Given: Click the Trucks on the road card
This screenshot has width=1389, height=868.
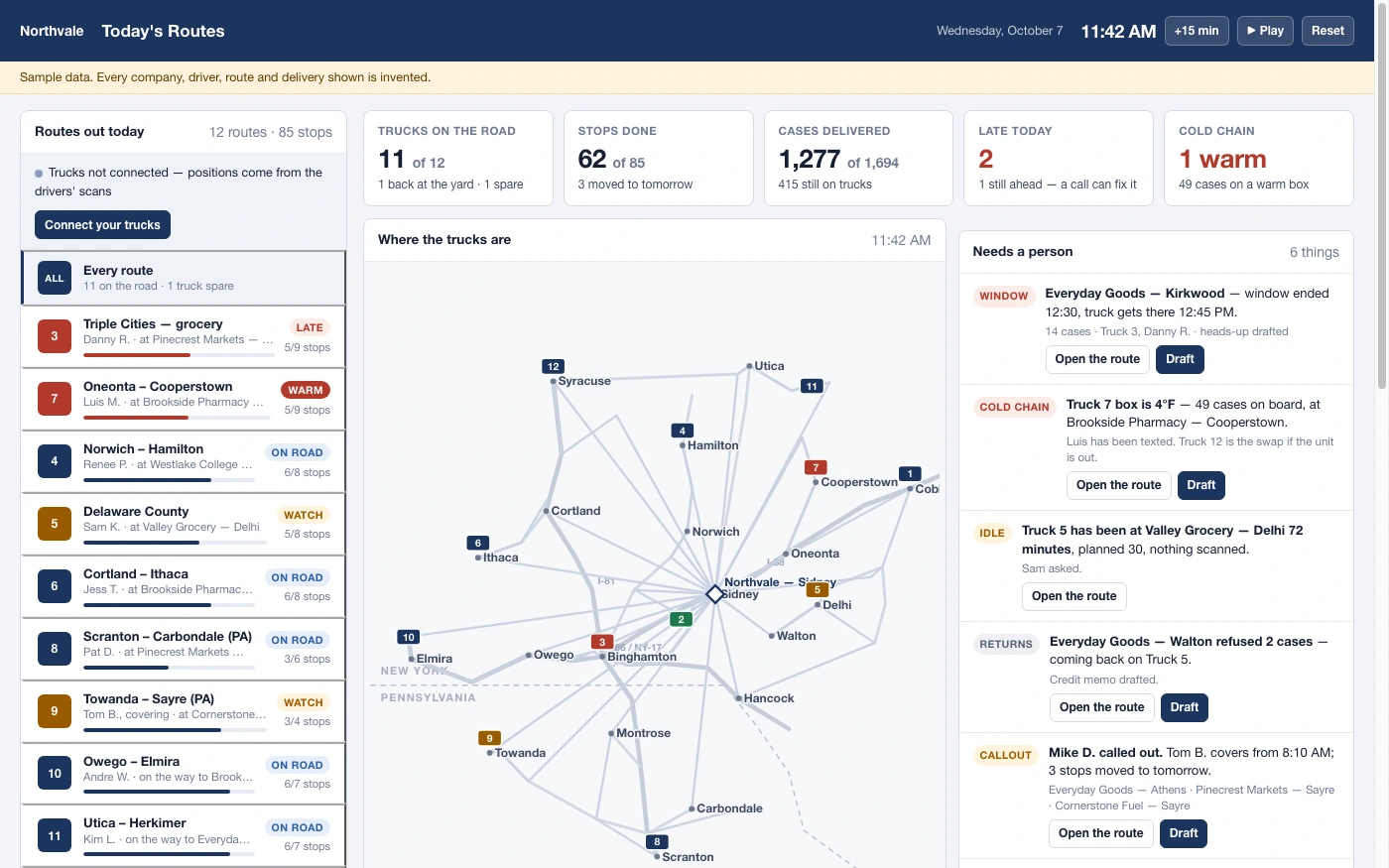Looking at the screenshot, I should point(458,159).
